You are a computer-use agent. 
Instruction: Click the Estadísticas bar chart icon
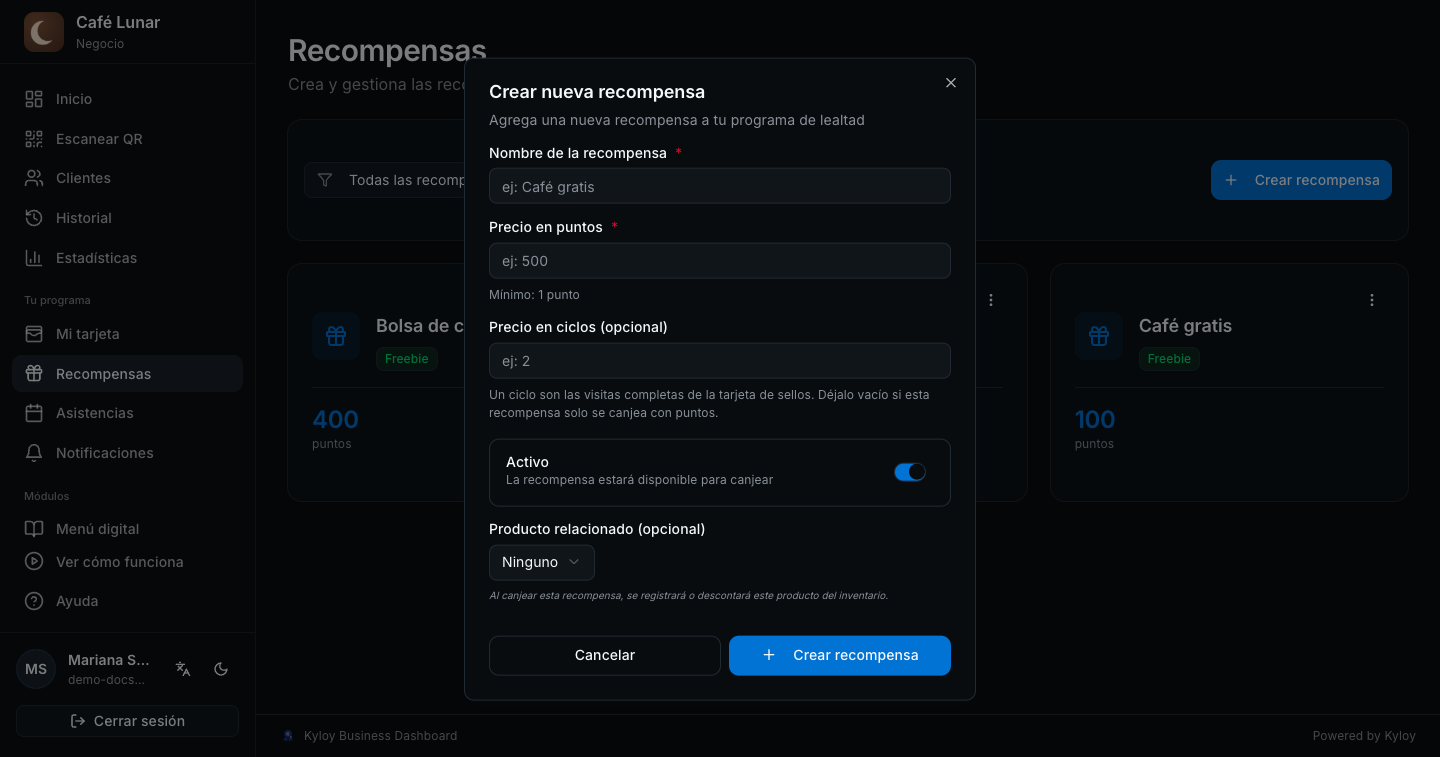click(34, 258)
